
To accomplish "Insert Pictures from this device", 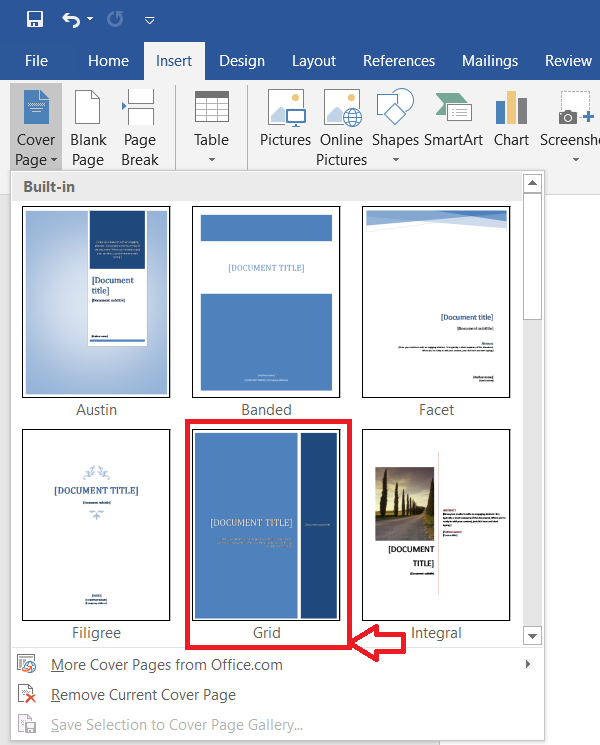I will (x=286, y=119).
